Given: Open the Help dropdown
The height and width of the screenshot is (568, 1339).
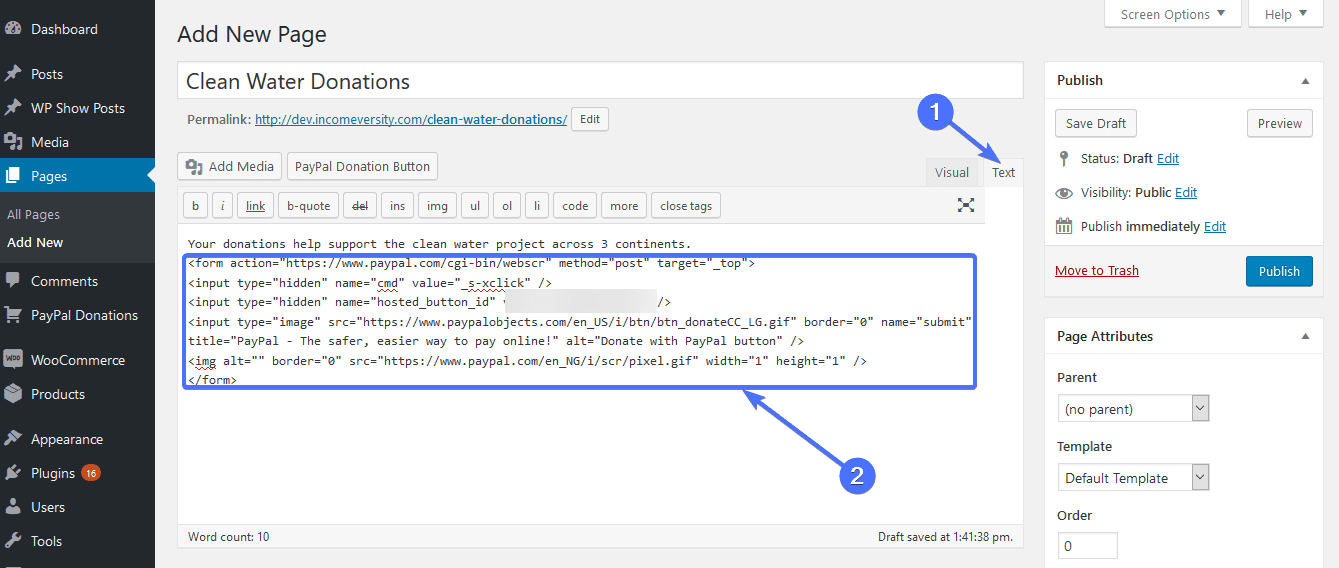Looking at the screenshot, I should 1285,14.
